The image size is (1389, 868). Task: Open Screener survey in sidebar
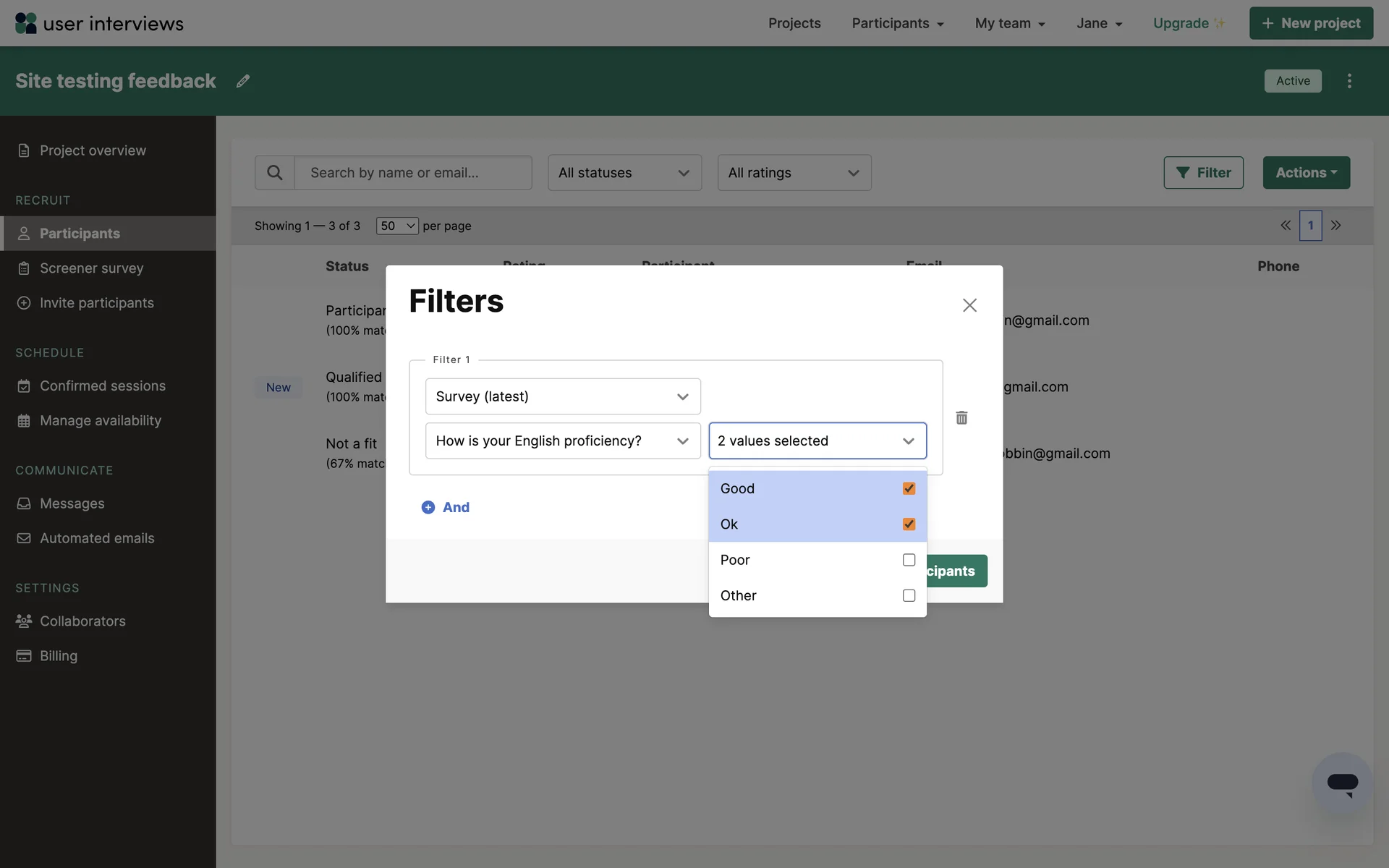pos(91,268)
